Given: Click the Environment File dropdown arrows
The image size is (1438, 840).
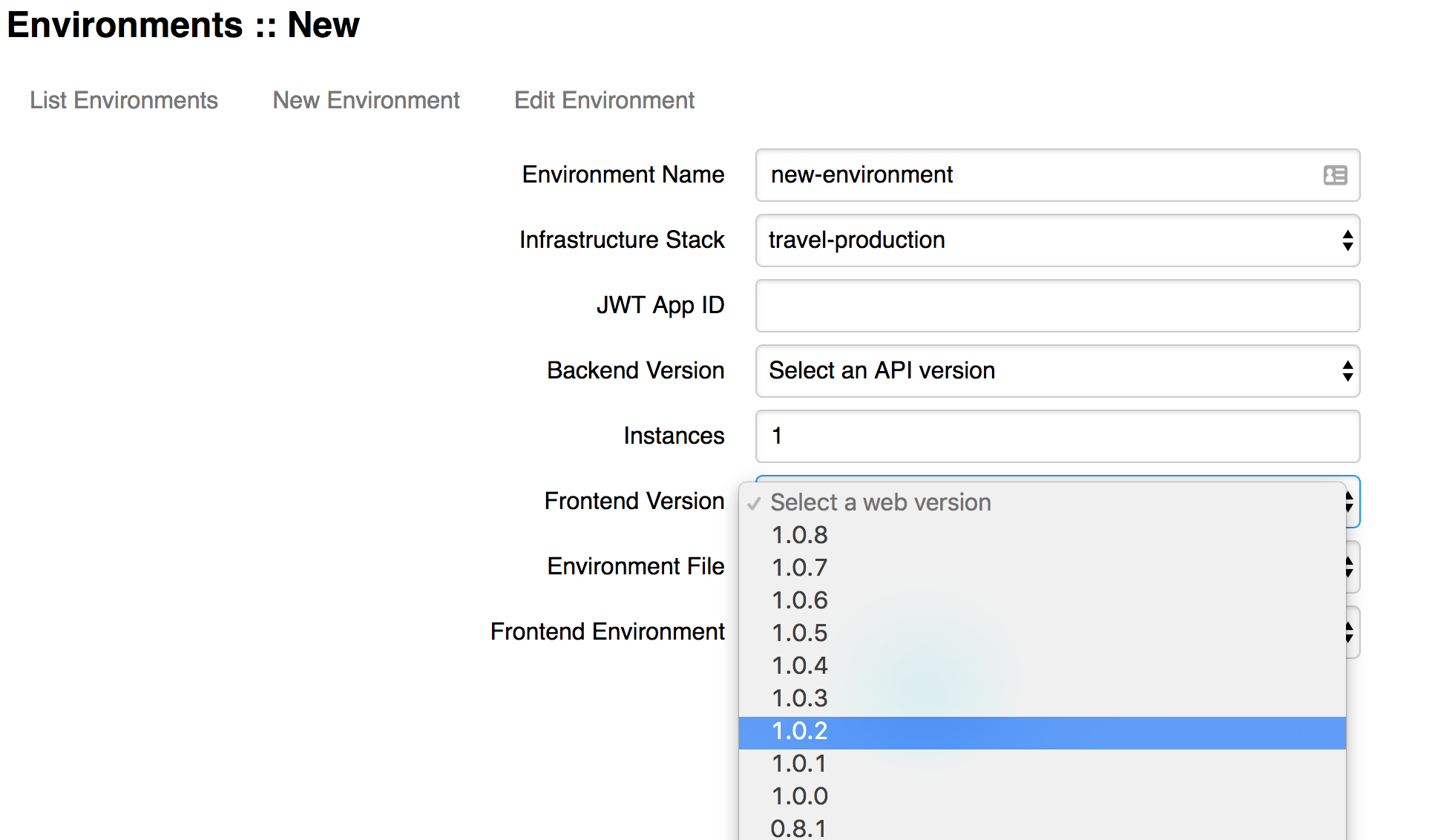Looking at the screenshot, I should coord(1351,568).
